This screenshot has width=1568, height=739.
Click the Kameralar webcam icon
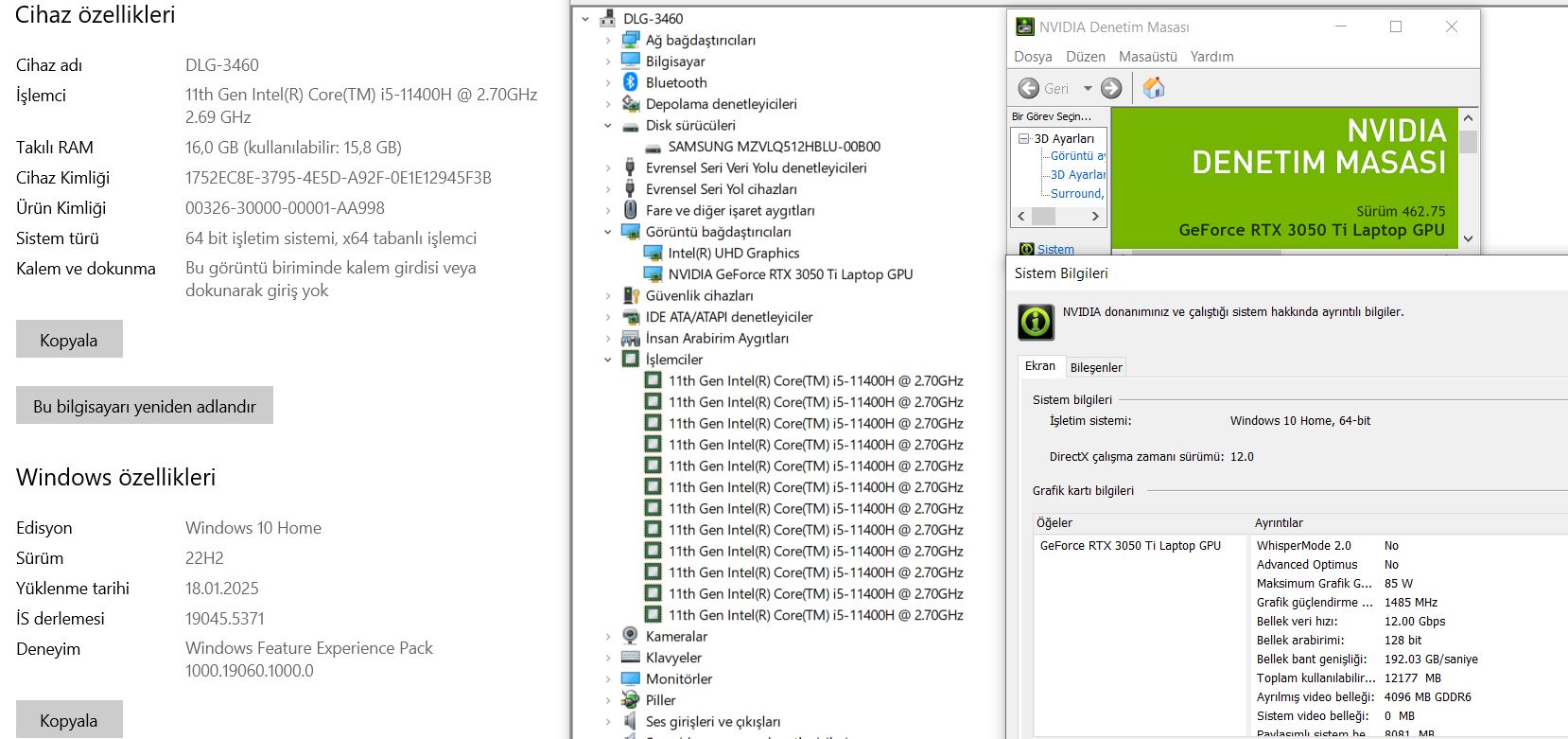[x=631, y=636]
